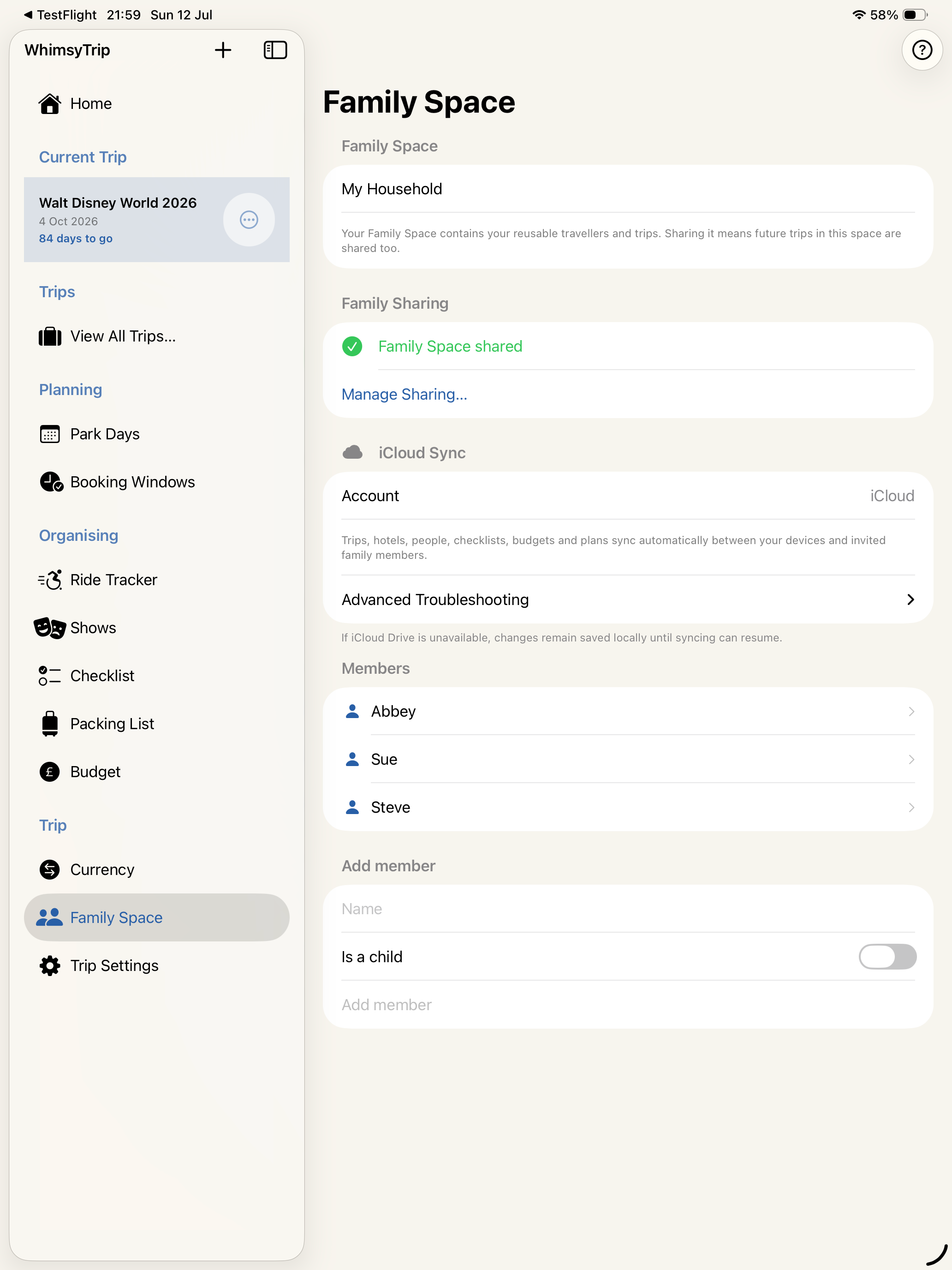This screenshot has height=1270, width=952.
Task: Click the Packing List luggage icon
Action: (50, 724)
